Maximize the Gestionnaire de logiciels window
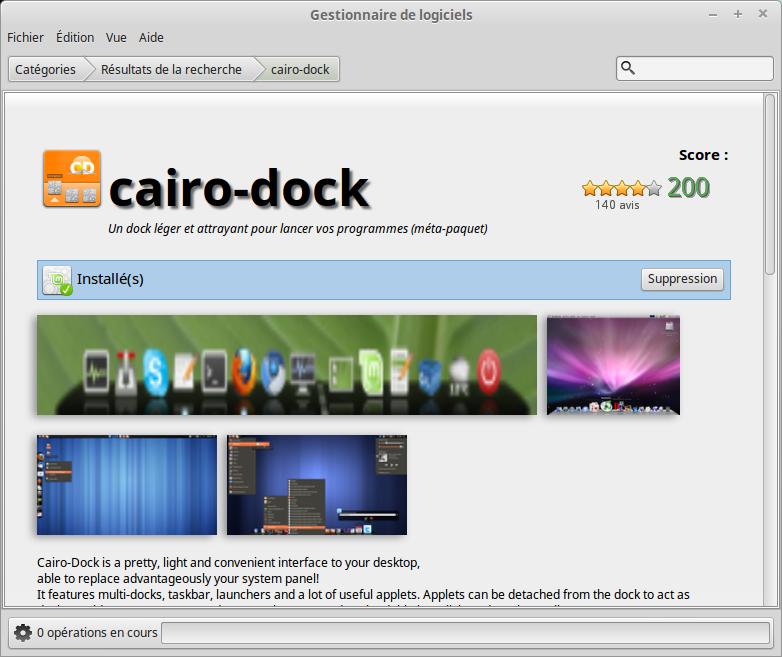 (x=738, y=14)
